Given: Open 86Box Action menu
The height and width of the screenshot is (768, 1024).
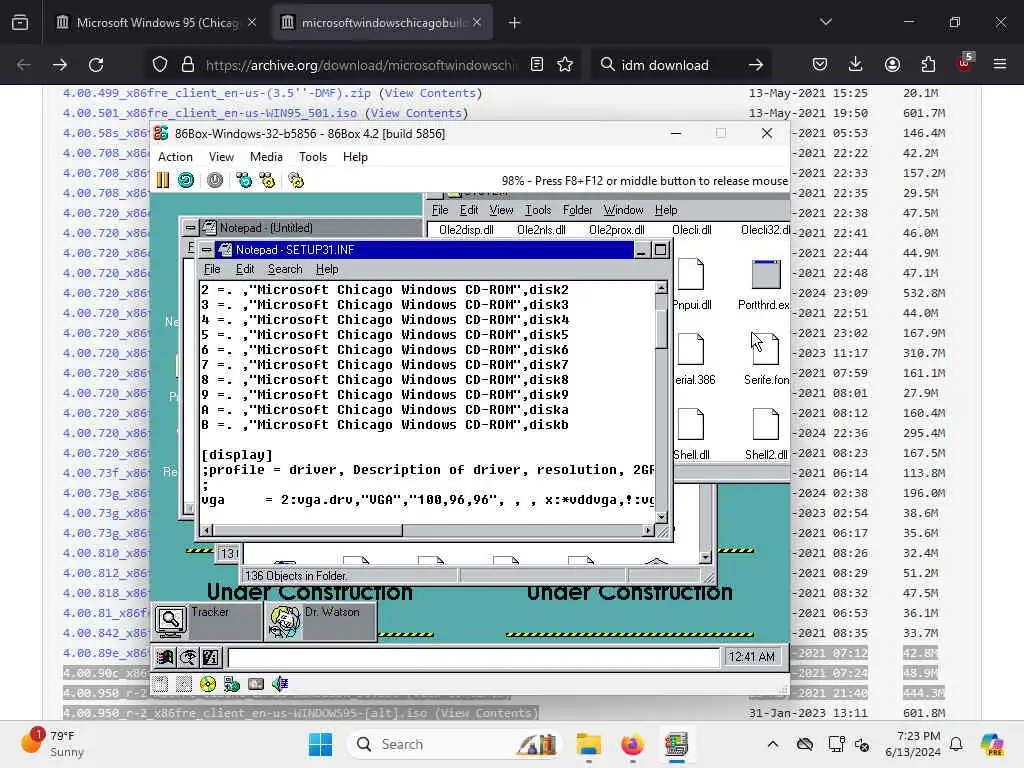Looking at the screenshot, I should point(175,157).
